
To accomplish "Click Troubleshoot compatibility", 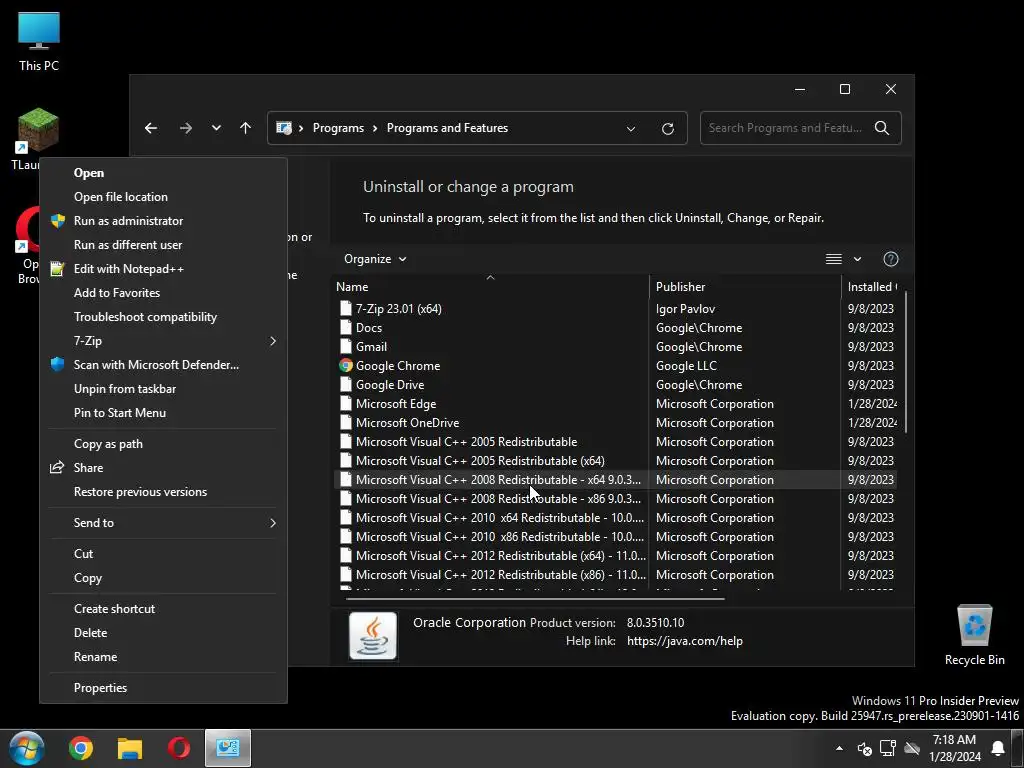I will click(x=163, y=317).
